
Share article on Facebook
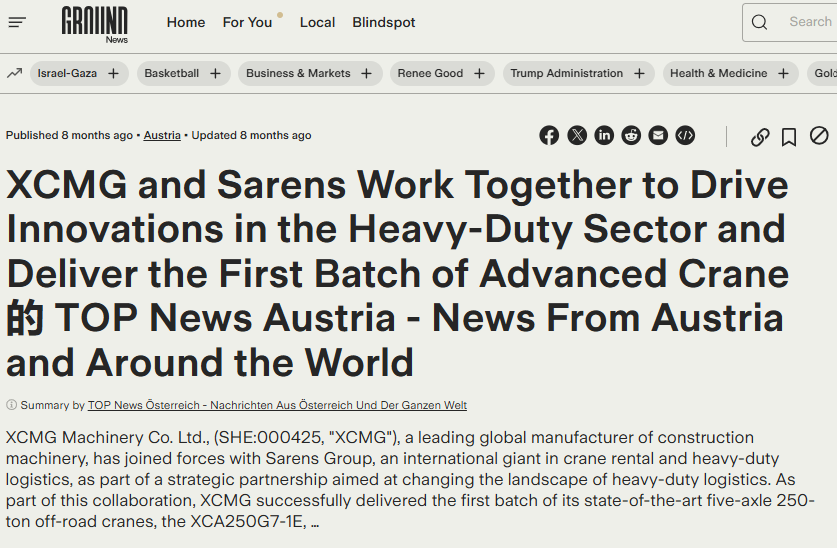(x=549, y=136)
